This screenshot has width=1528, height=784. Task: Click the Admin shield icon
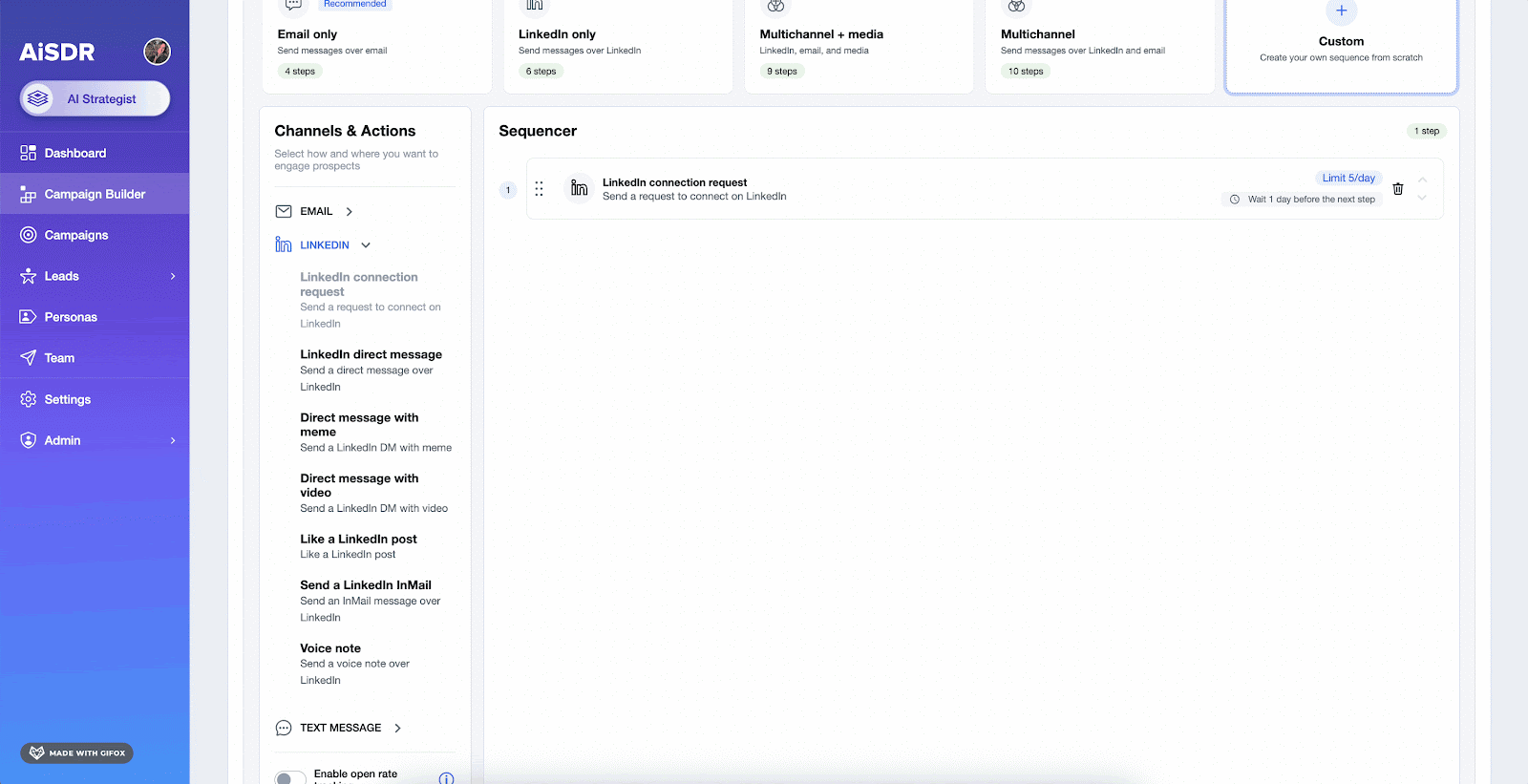pos(29,440)
